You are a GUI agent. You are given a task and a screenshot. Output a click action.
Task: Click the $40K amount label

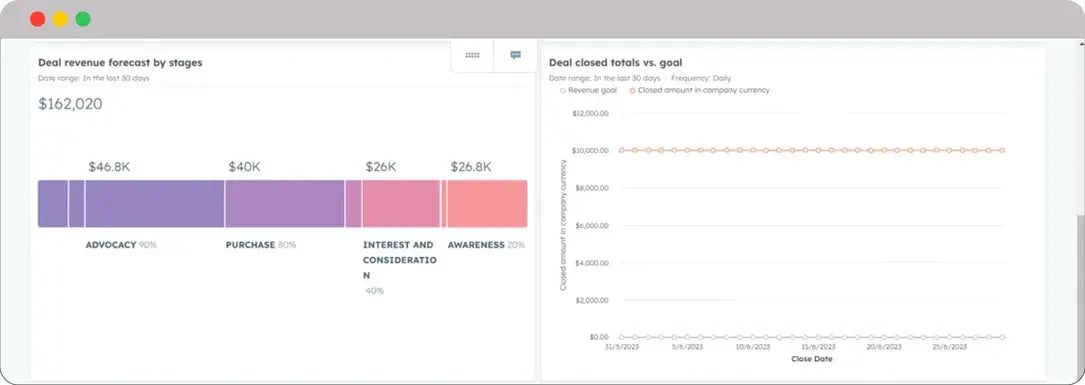pos(244,167)
